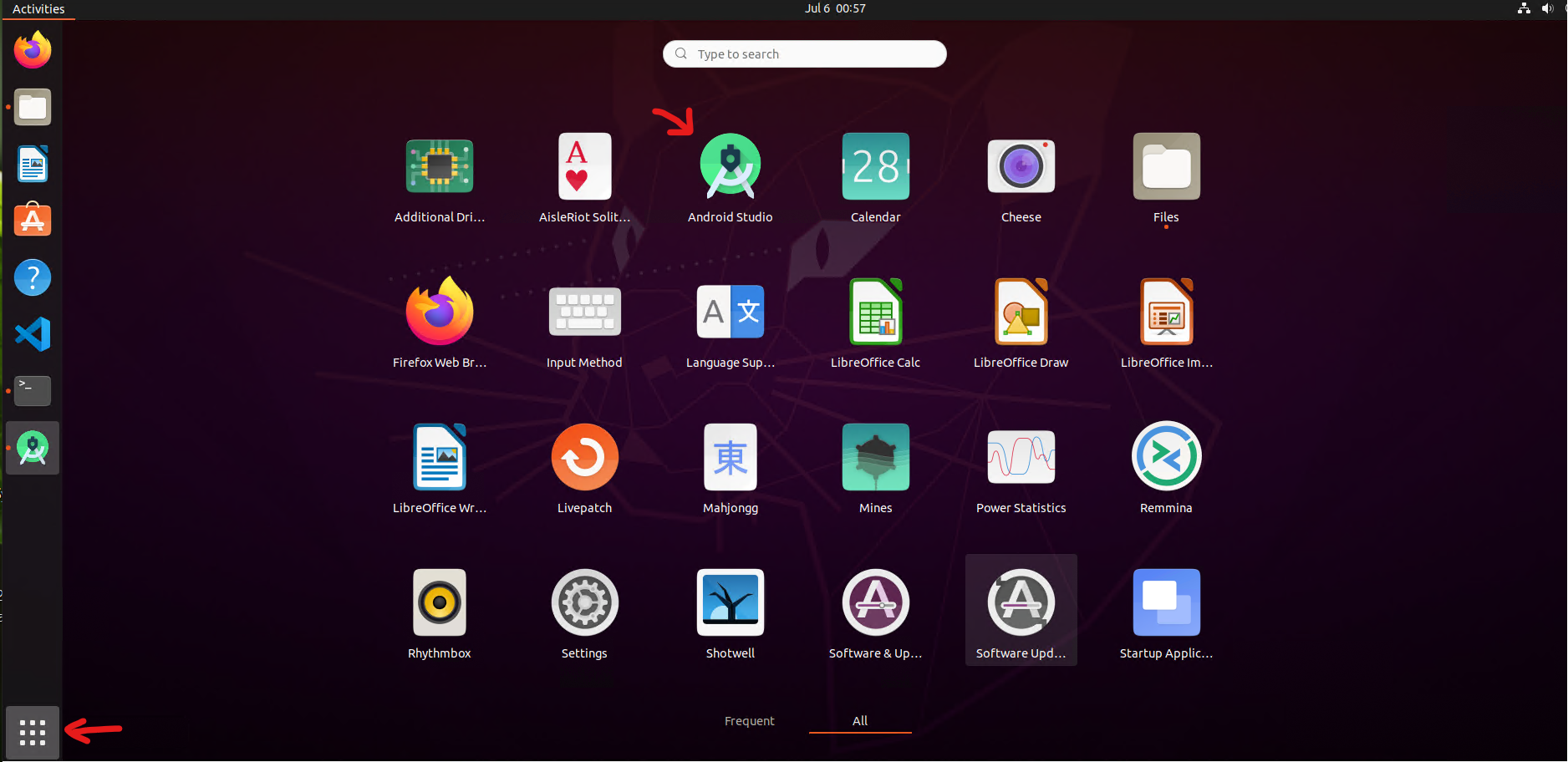This screenshot has width=1568, height=762.
Task: Open Help from the dock
Action: (x=33, y=277)
